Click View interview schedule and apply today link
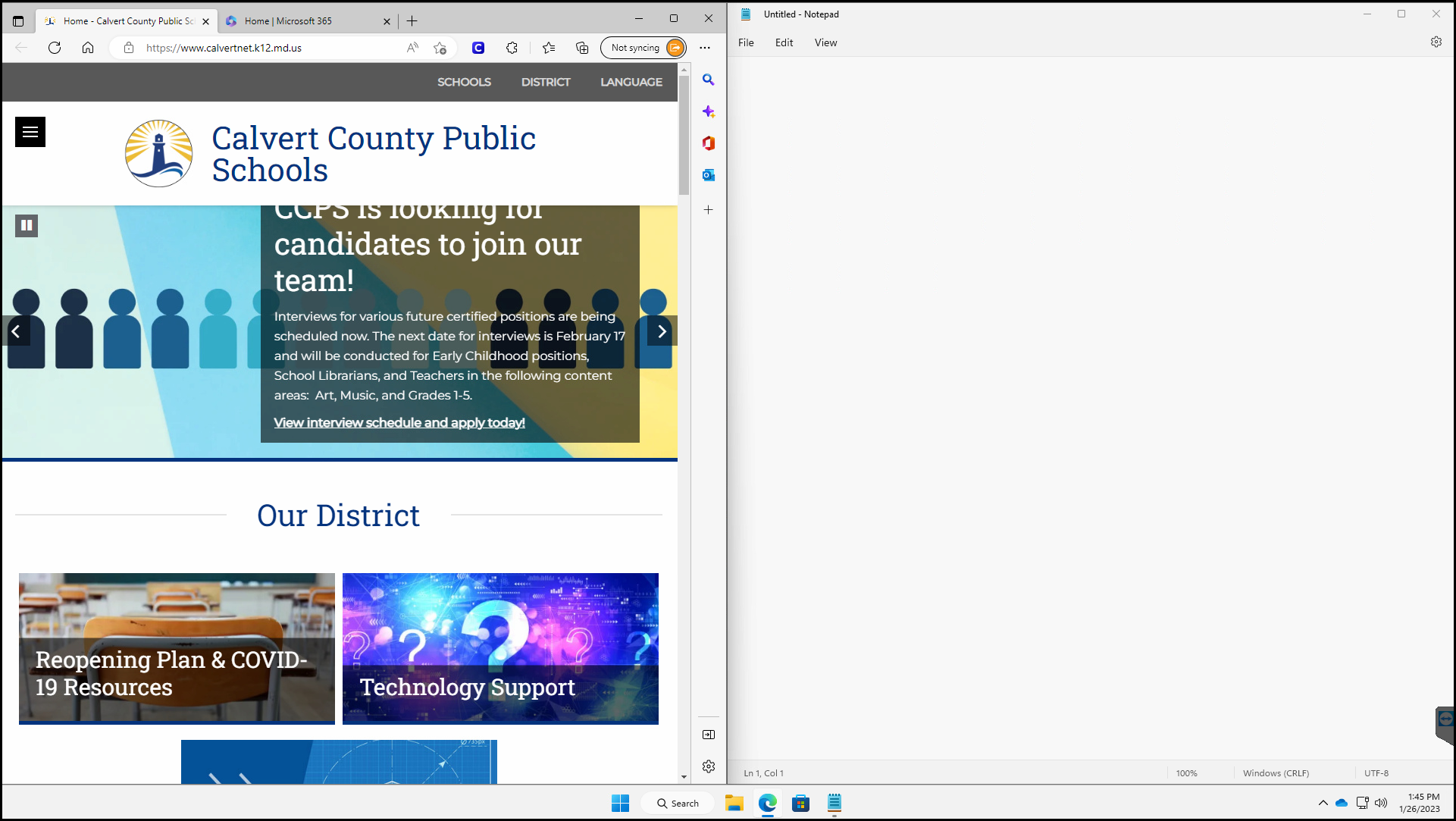1456x821 pixels. (x=399, y=423)
